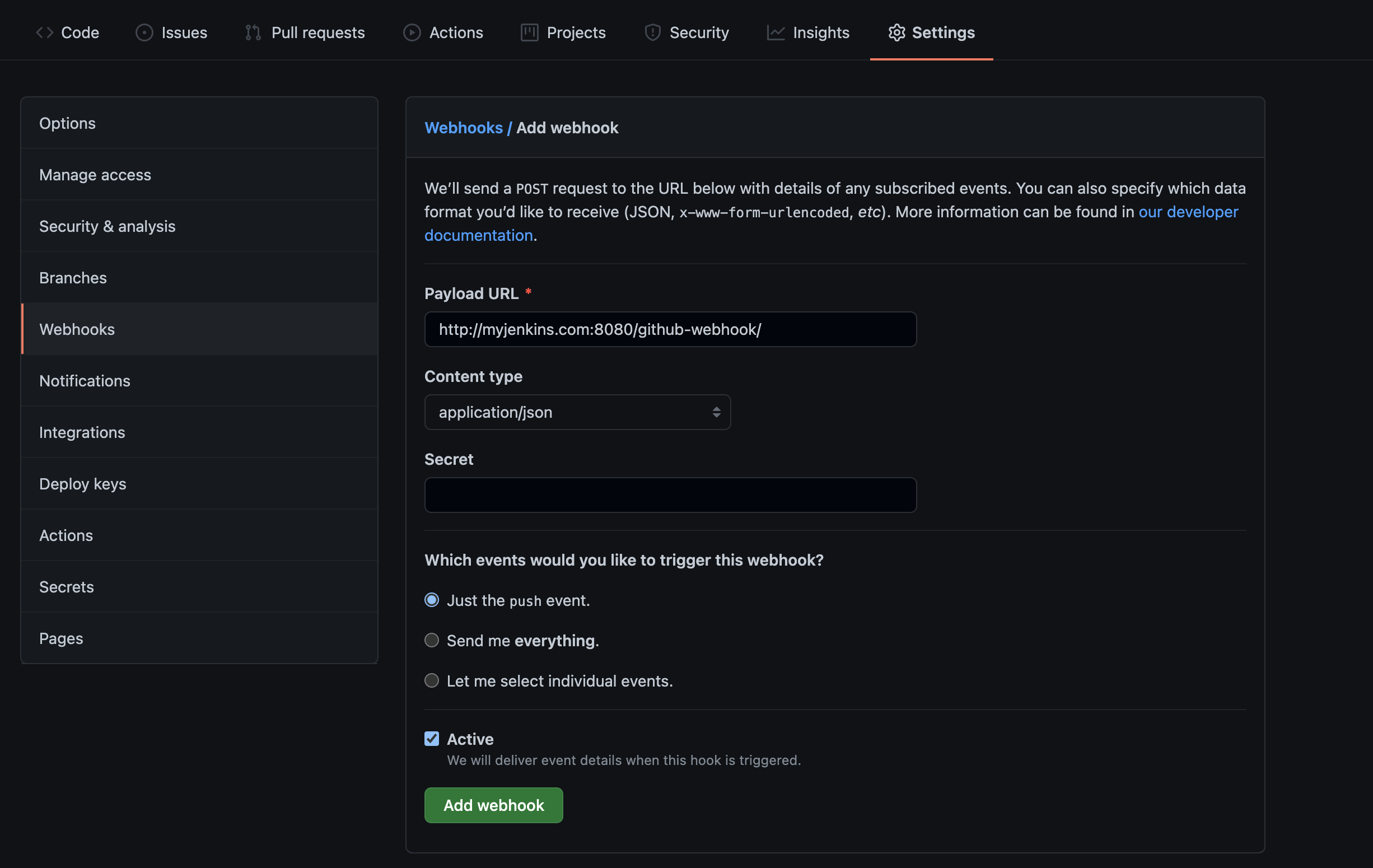Viewport: 1373px width, 868px height.
Task: Click the Code brackets icon
Action: 44,32
